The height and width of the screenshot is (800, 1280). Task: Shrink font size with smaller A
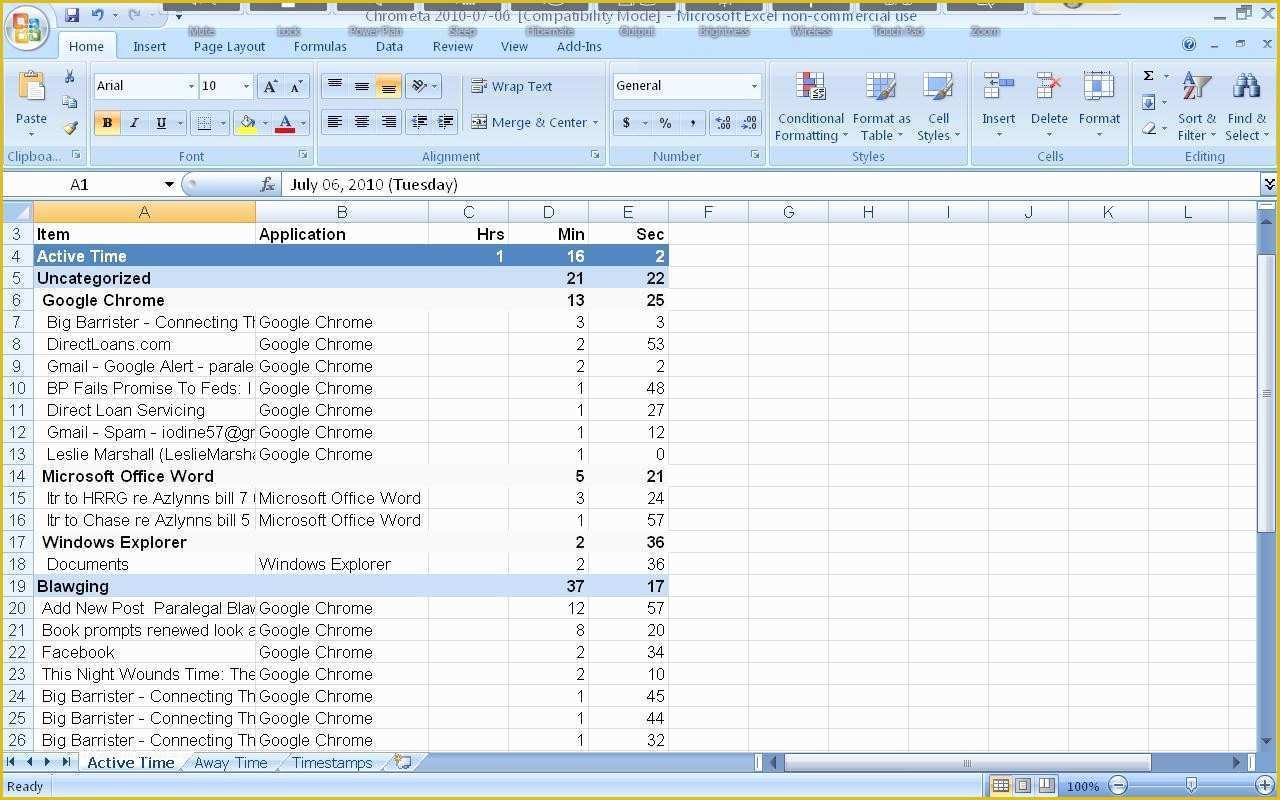pos(296,87)
